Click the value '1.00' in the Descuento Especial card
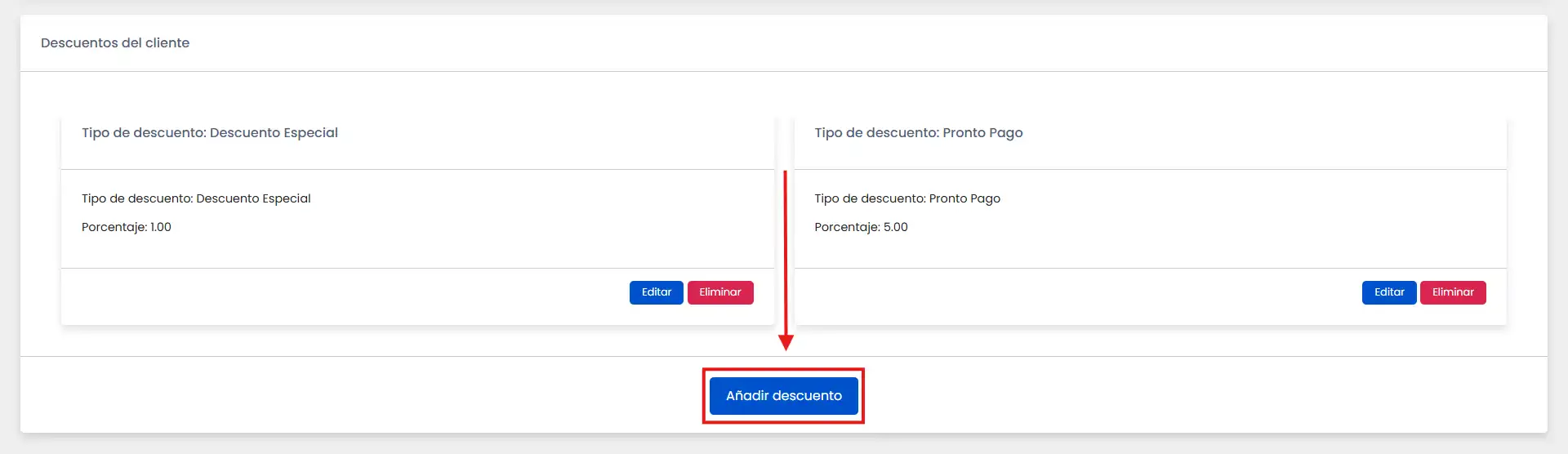Viewport: 1568px width, 454px height. tap(161, 227)
